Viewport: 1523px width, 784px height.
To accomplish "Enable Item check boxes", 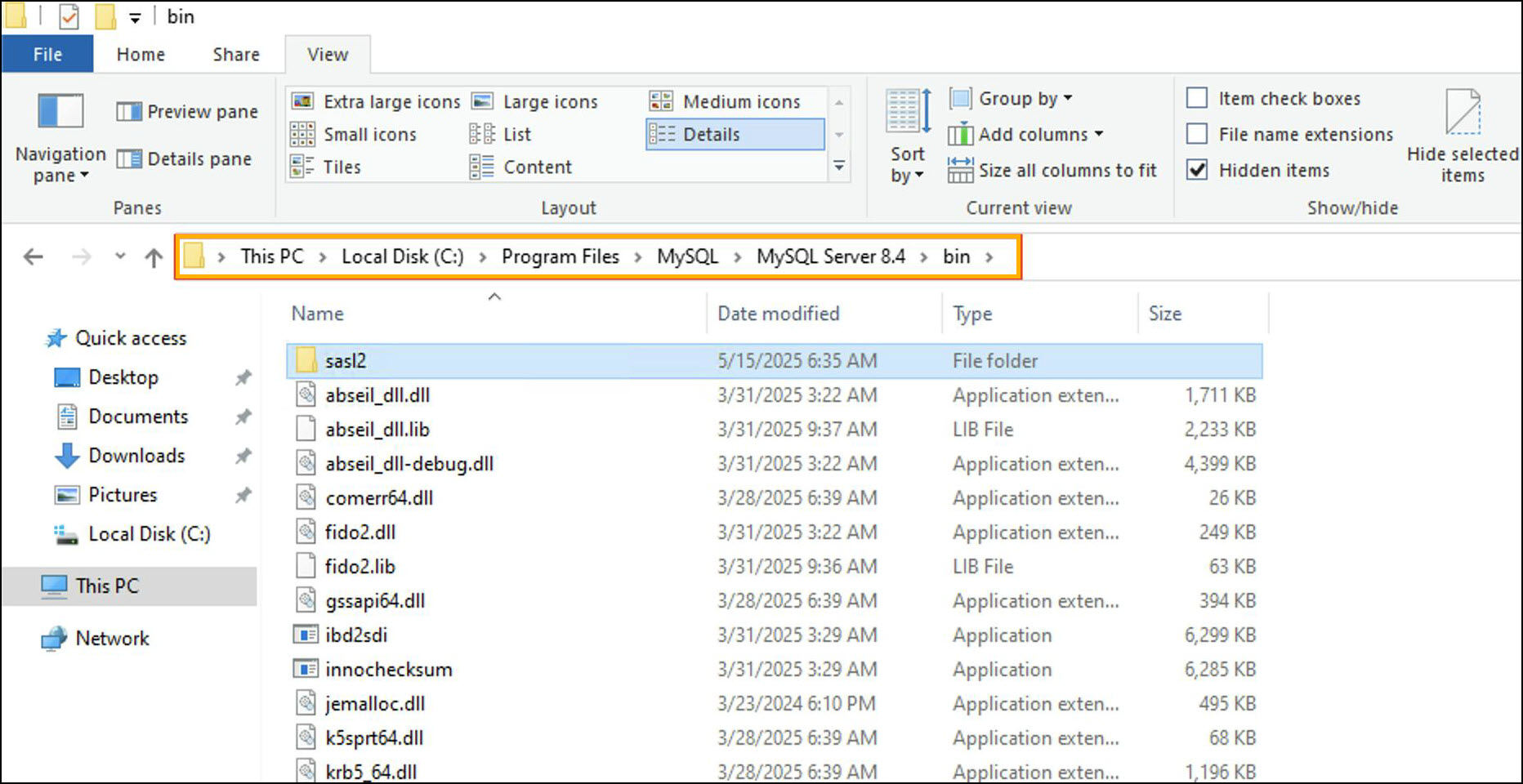I will click(1197, 99).
